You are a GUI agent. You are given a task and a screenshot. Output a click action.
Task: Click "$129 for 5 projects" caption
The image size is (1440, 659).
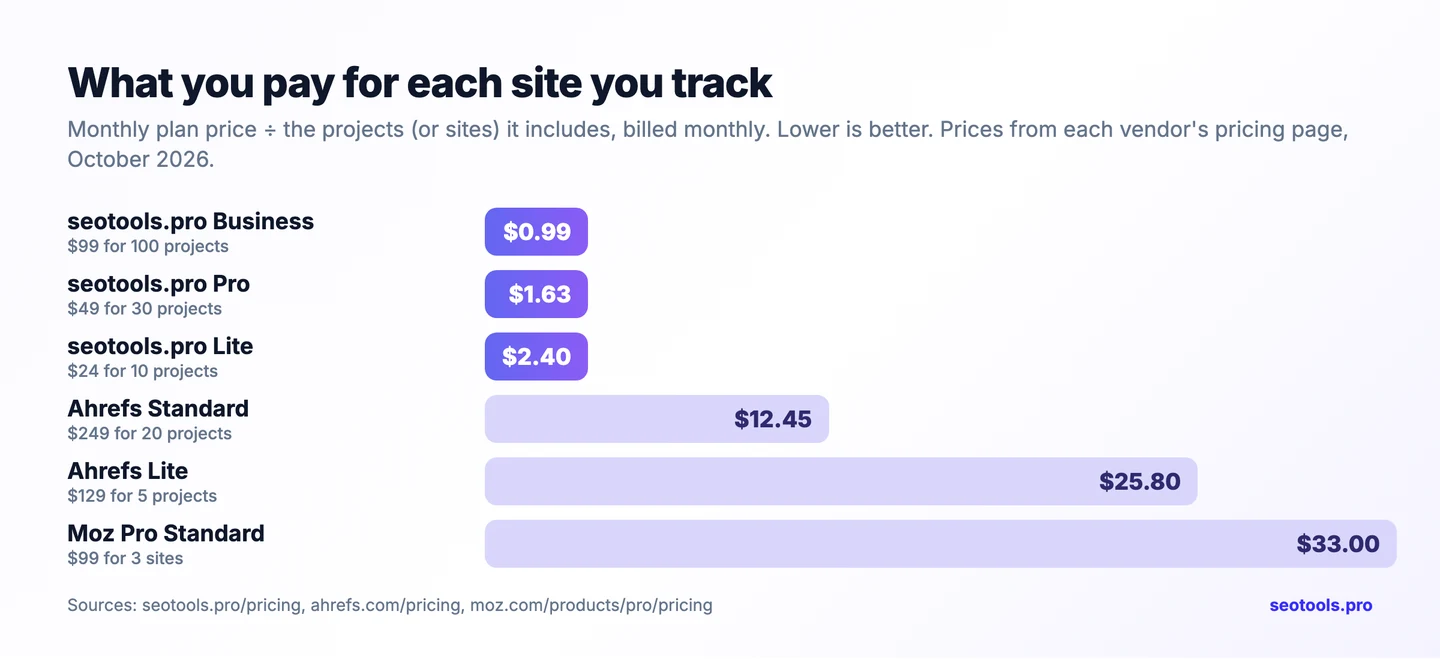pos(142,496)
